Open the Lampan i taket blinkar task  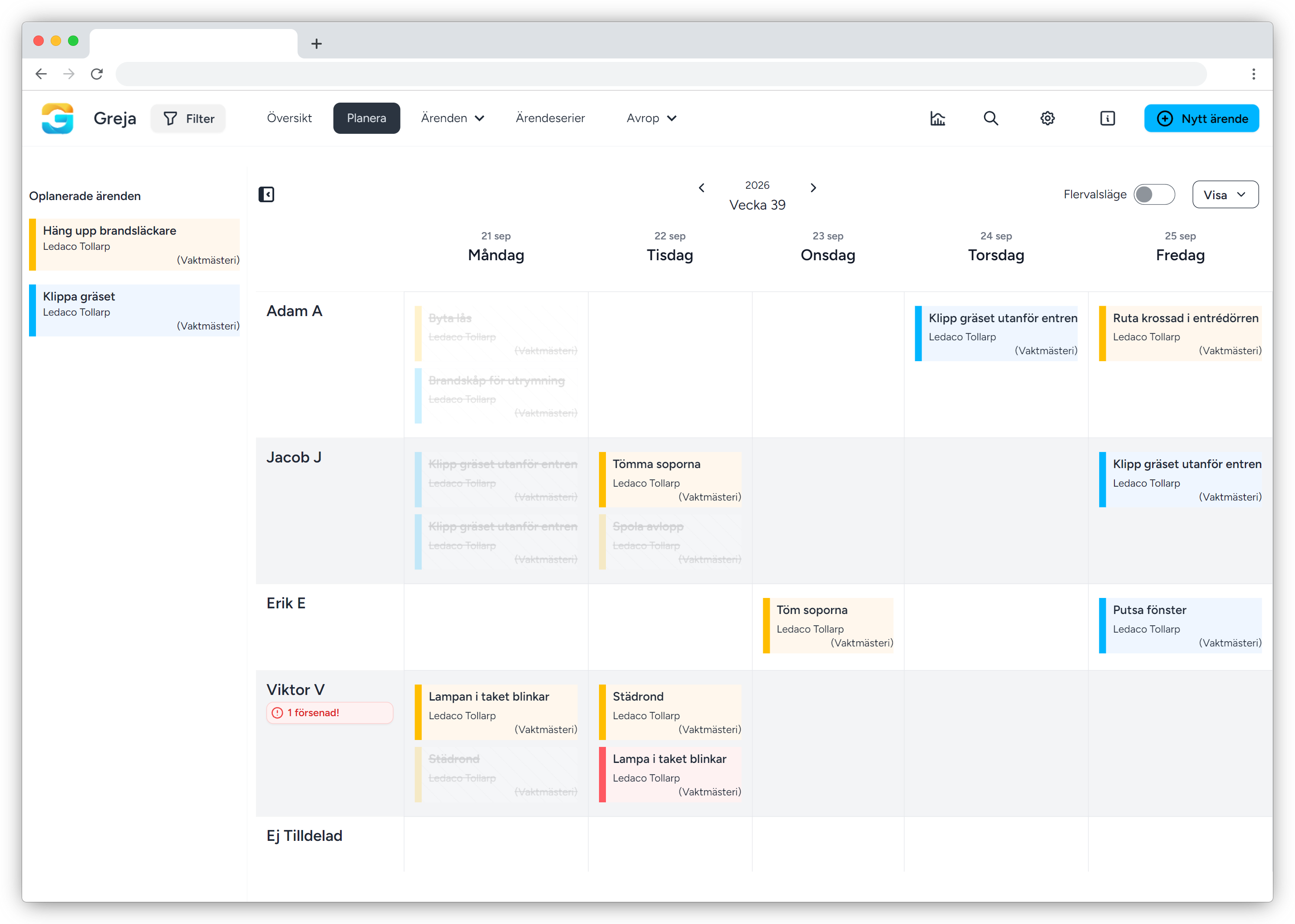(495, 712)
